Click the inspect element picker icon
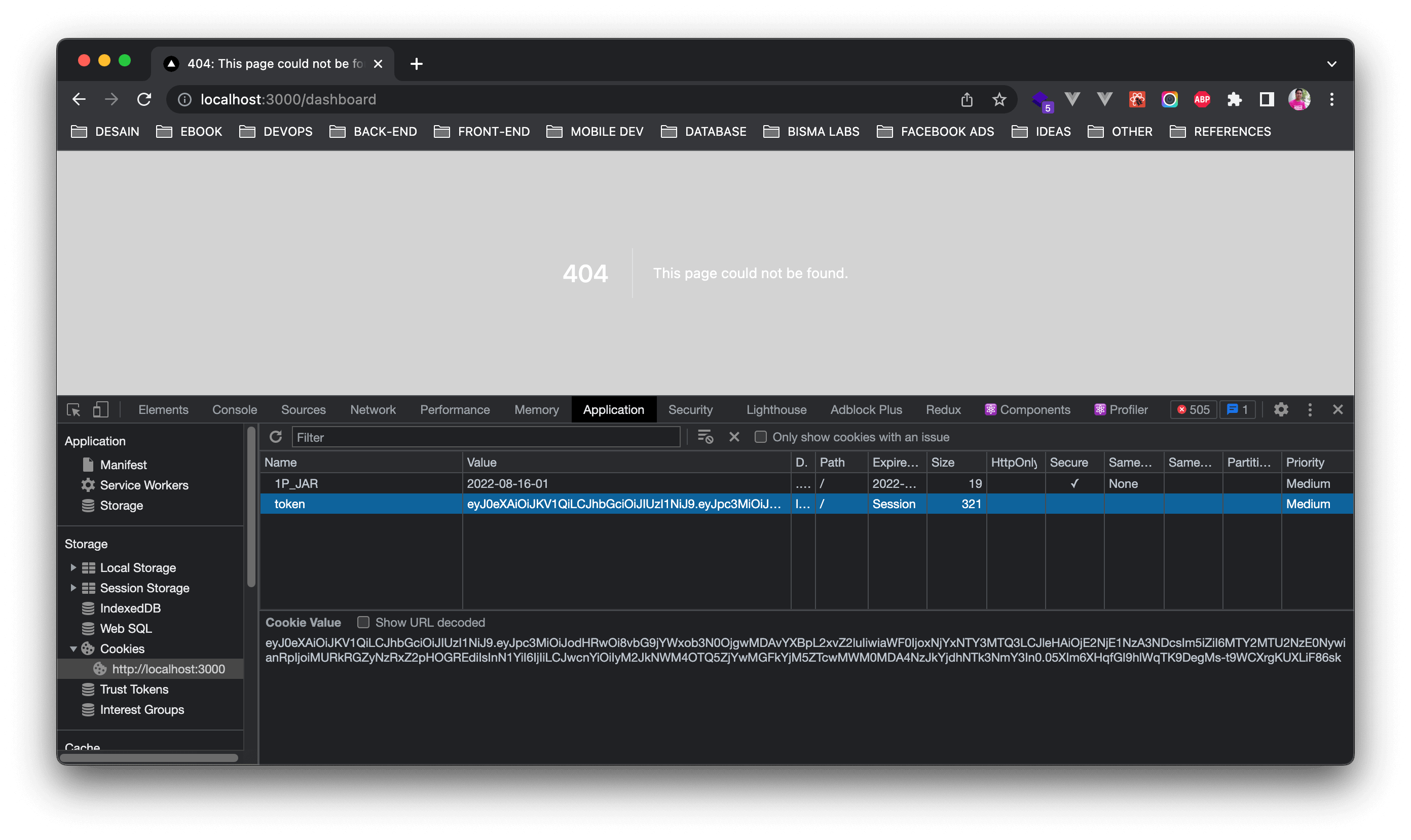This screenshot has width=1411, height=840. (x=73, y=410)
